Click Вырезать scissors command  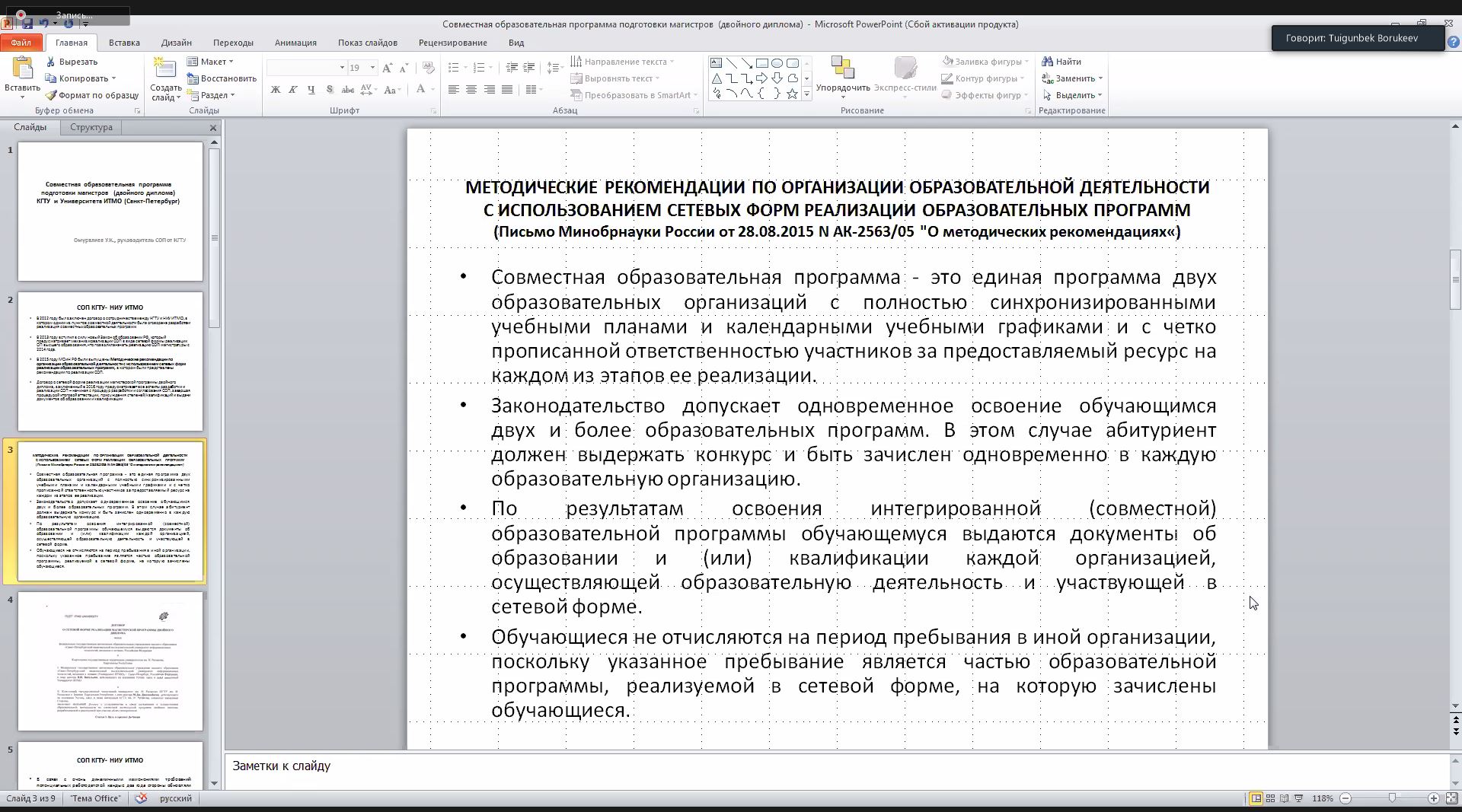tap(72, 62)
